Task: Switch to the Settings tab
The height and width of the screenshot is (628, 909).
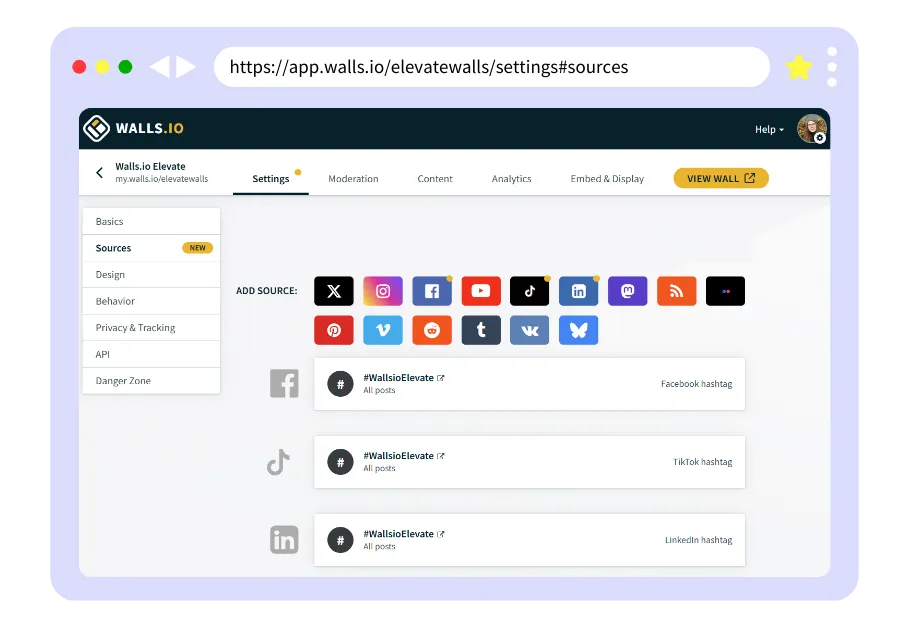Action: pyautogui.click(x=271, y=179)
